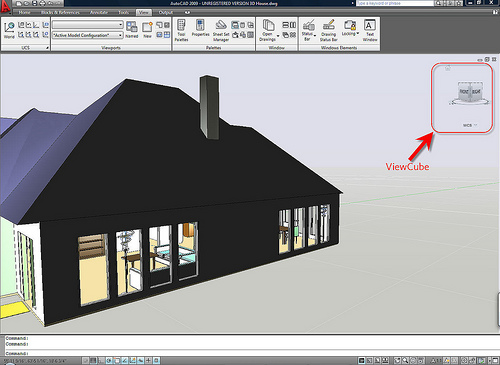Open the Tool Palettes window
This screenshot has height=365, width=500.
(x=181, y=30)
